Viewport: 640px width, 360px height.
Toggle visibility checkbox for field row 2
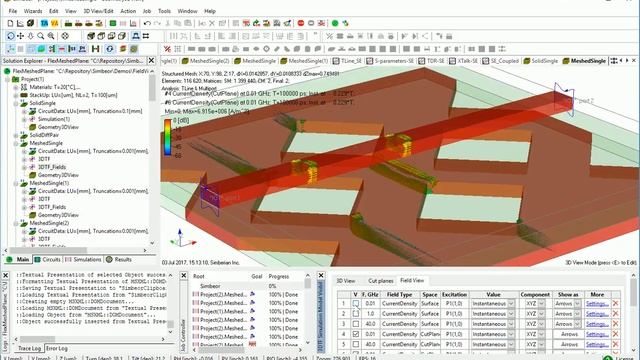point(356,314)
